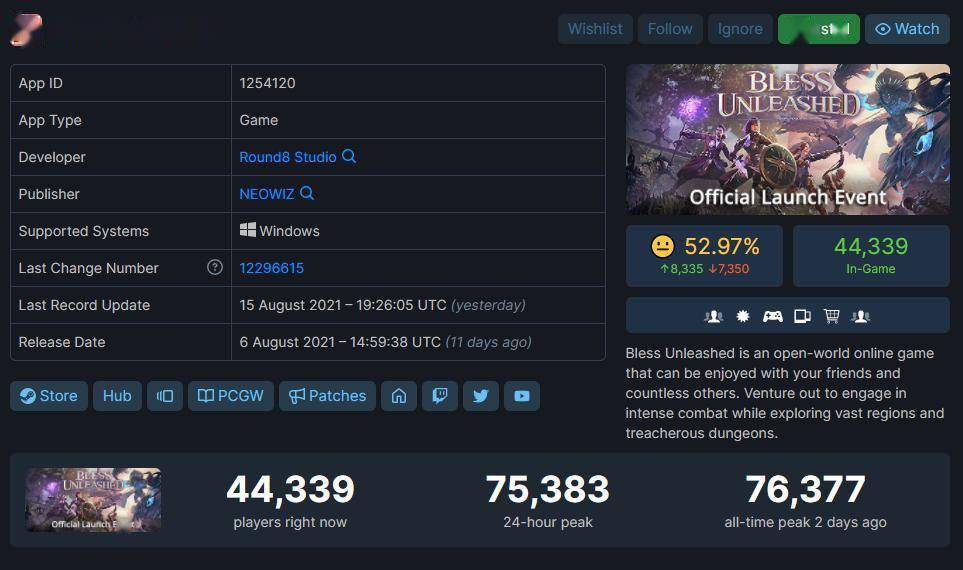The height and width of the screenshot is (570, 963).
Task: Click the 44,339 In-Game box
Action: tap(871, 256)
